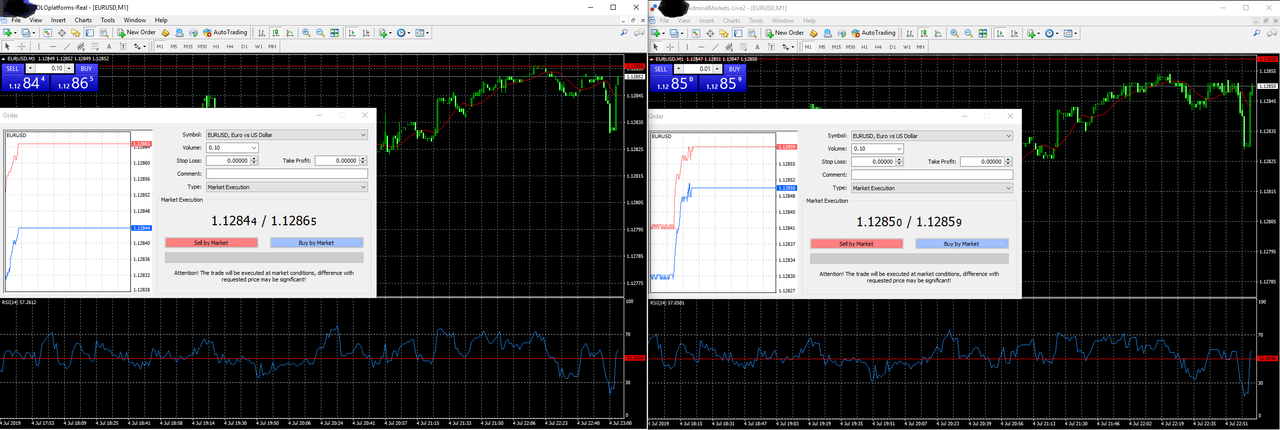
Task: Click Stop Loss field in left Order dialog
Action: point(227,160)
